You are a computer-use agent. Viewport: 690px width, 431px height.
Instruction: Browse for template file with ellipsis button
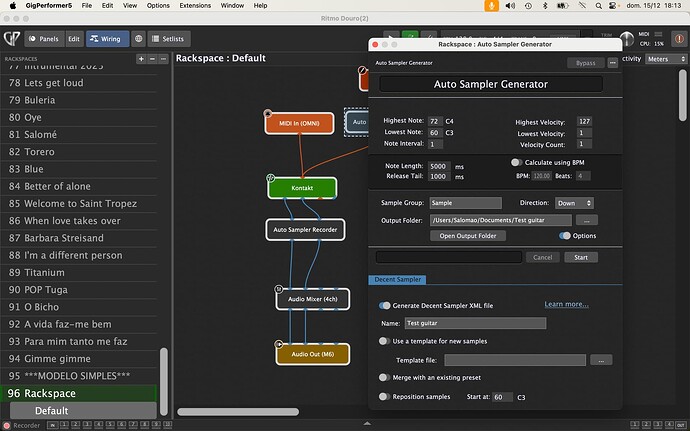[x=601, y=360]
